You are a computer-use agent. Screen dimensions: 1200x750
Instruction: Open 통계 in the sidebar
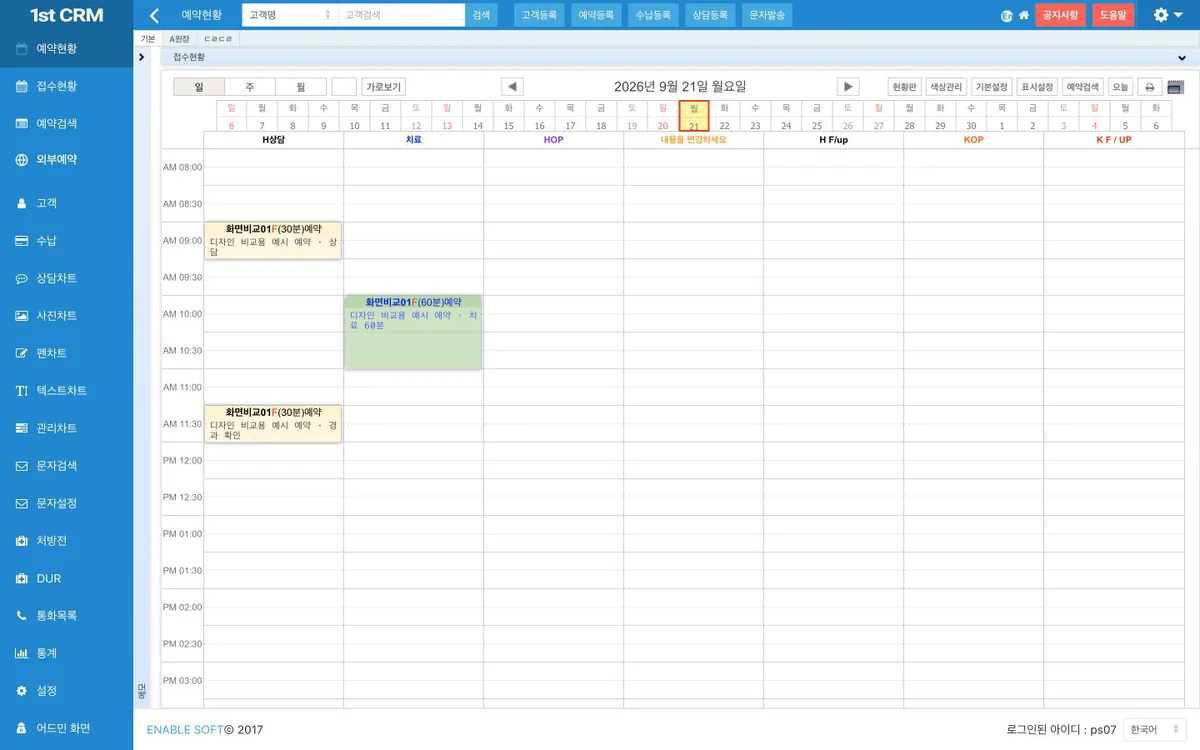[66, 653]
